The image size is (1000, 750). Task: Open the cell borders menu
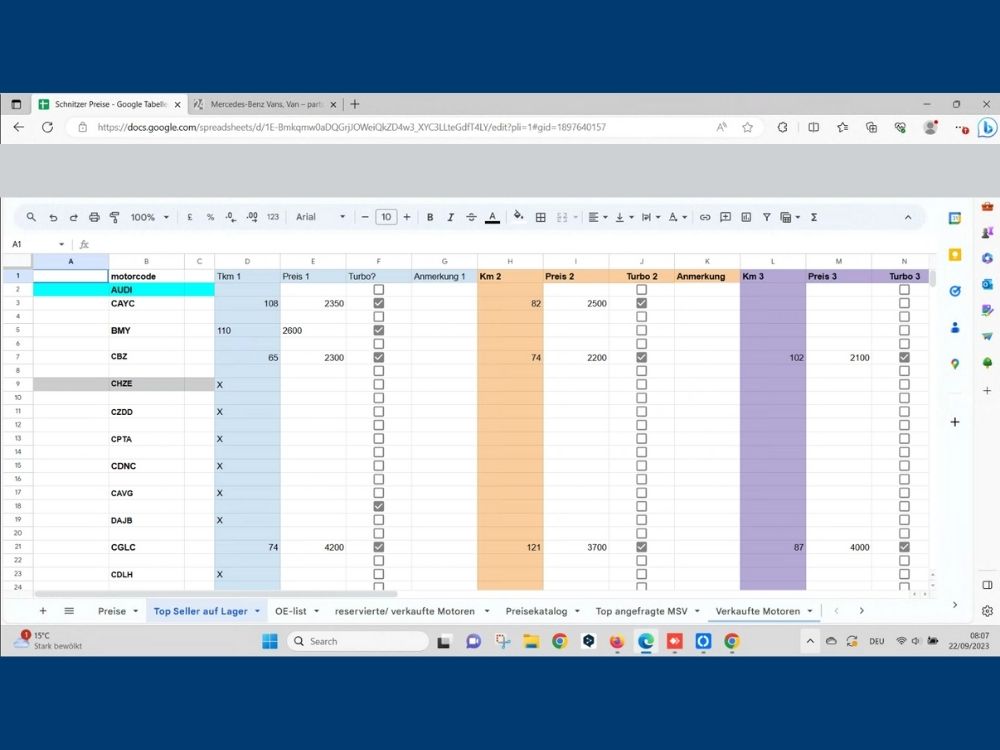(540, 217)
